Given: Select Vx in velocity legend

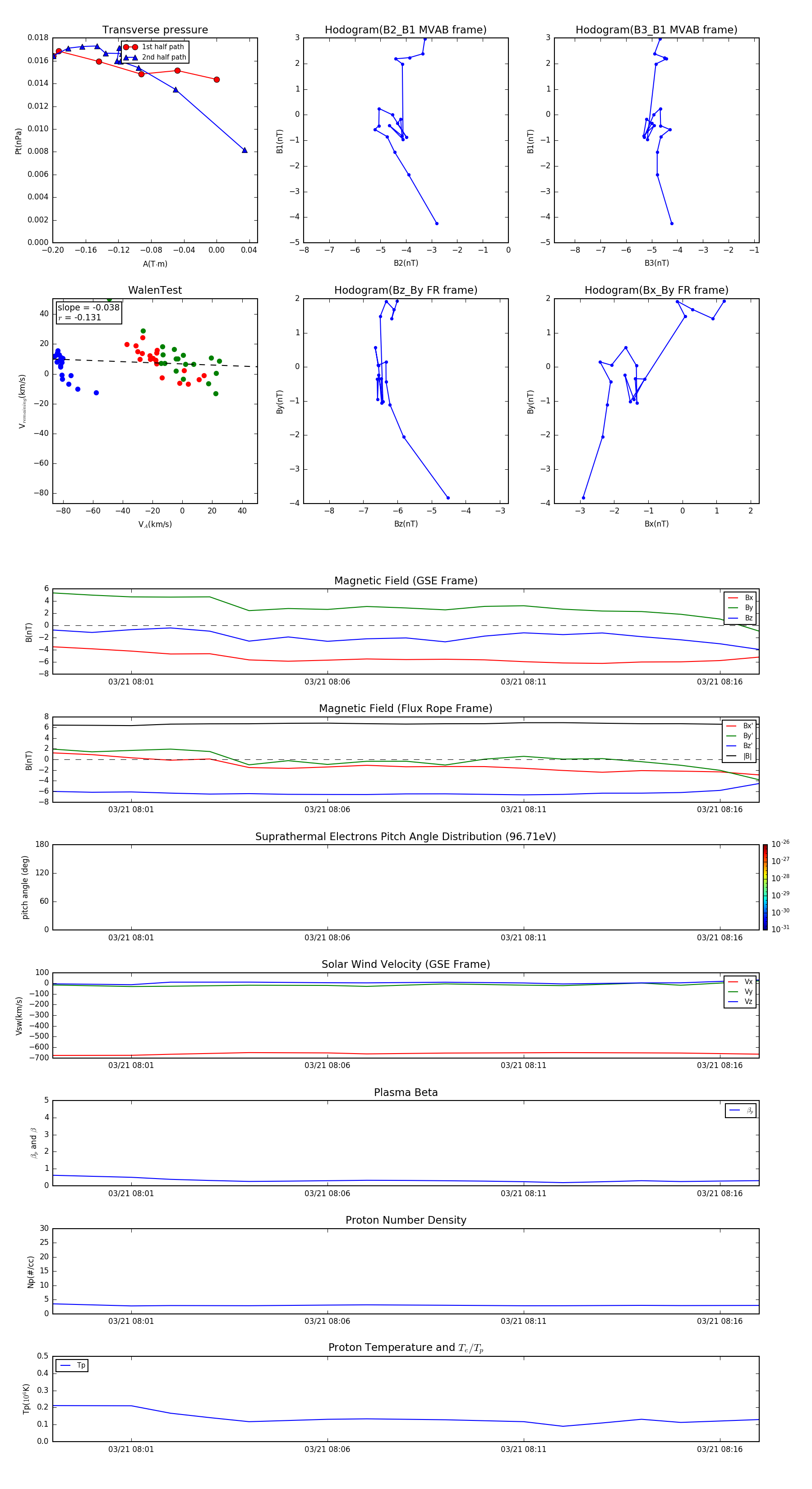Looking at the screenshot, I should (x=740, y=981).
